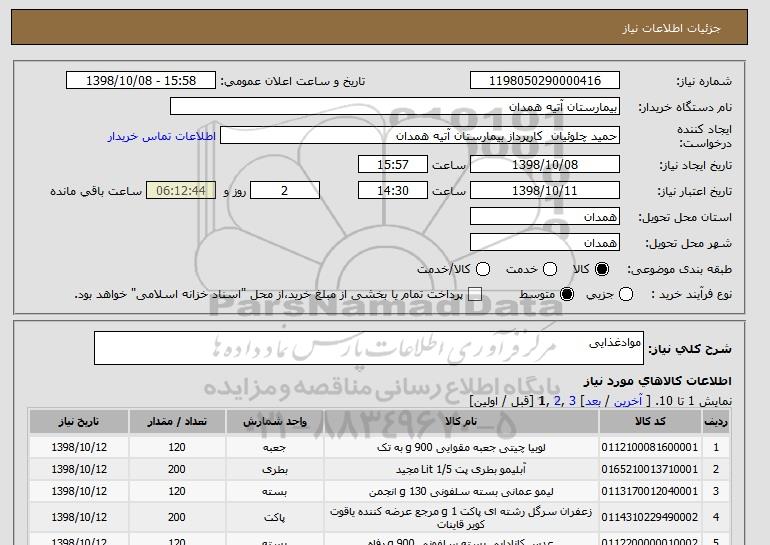The width and height of the screenshot is (770, 545).
Task: Click the تعداد / مقدار column header
Action: 177,422
